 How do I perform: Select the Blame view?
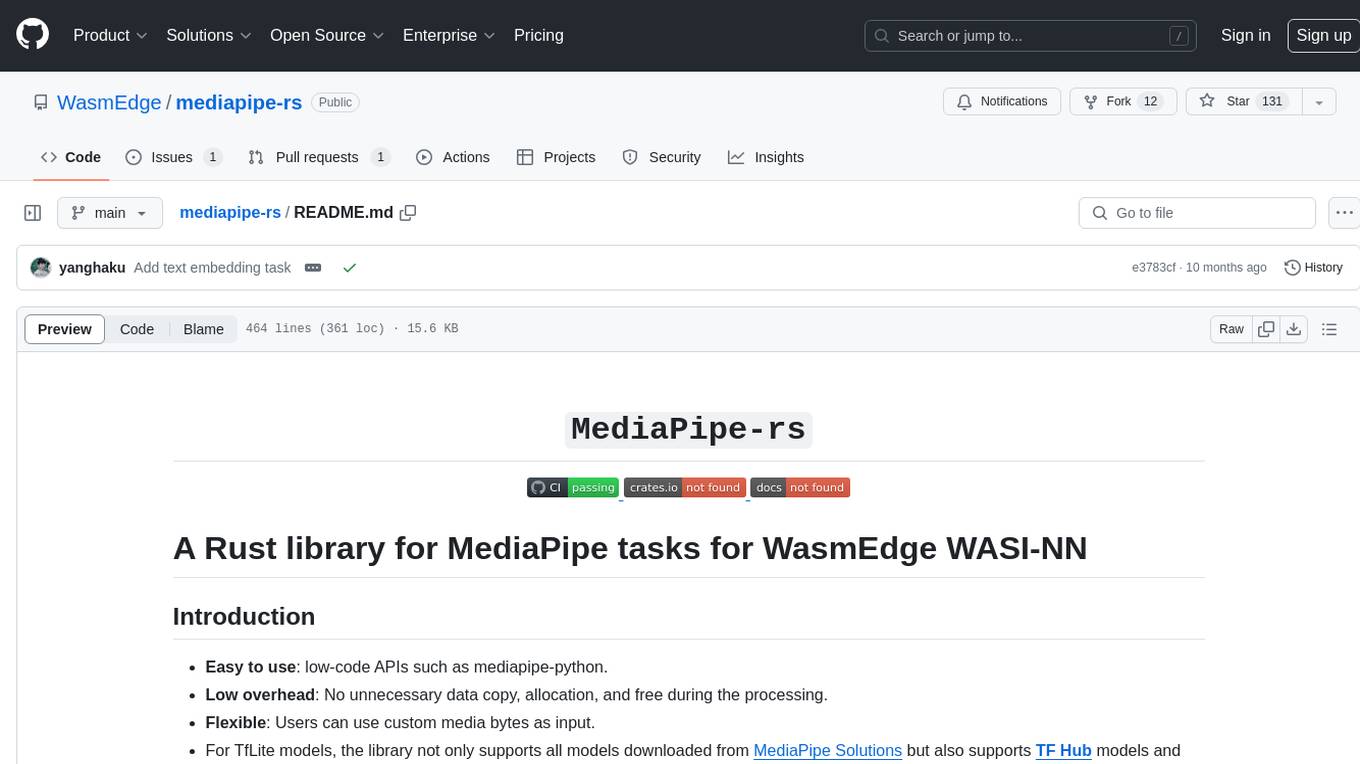point(203,329)
